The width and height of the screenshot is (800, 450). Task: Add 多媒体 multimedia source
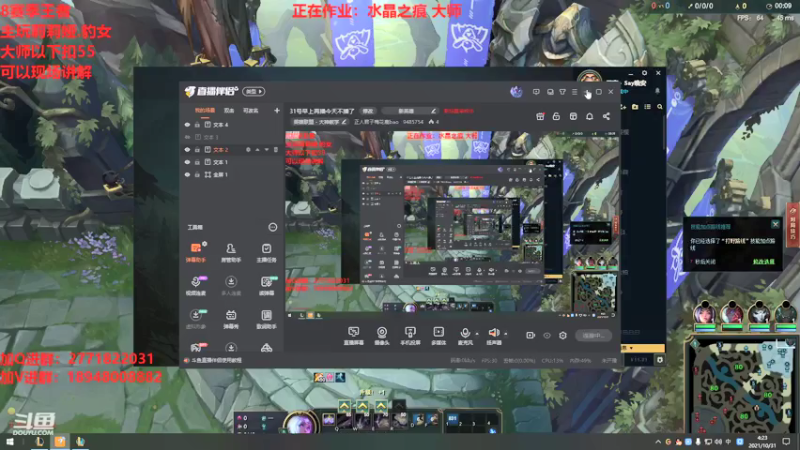tap(439, 336)
